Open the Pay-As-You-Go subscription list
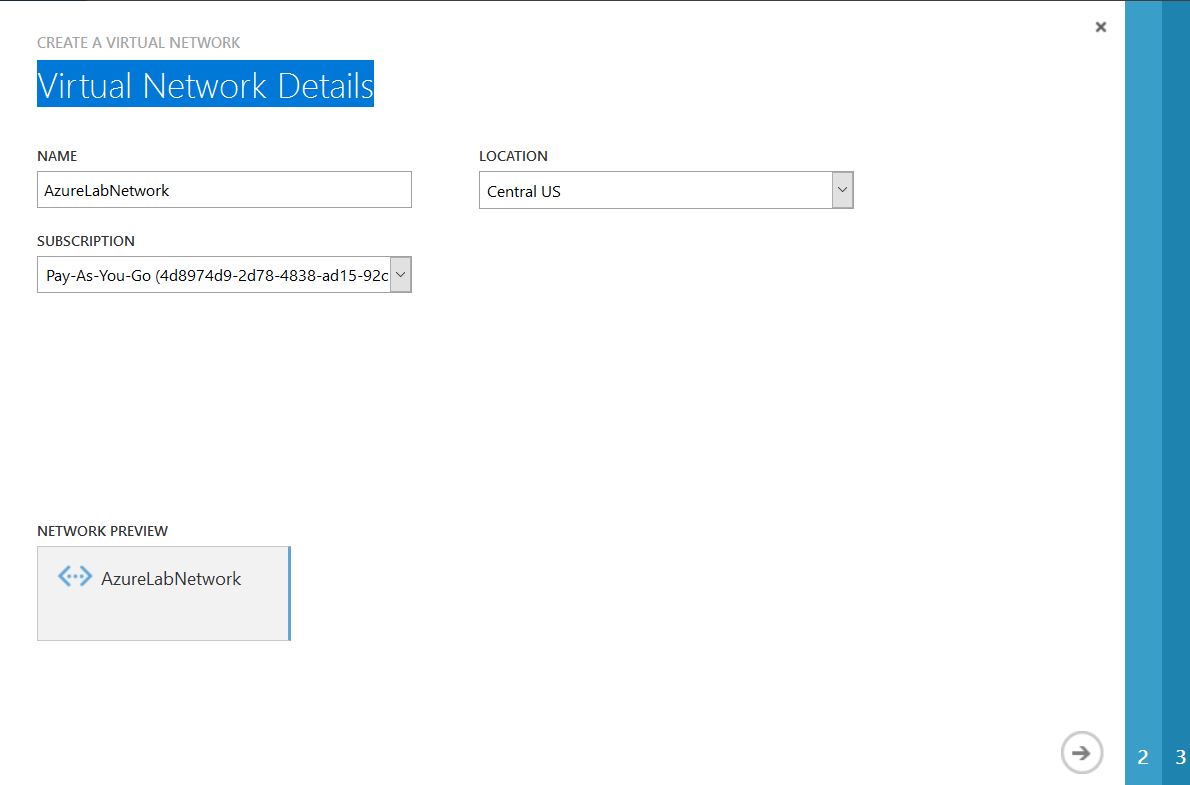Image resolution: width=1190 pixels, height=785 pixels. (214, 275)
